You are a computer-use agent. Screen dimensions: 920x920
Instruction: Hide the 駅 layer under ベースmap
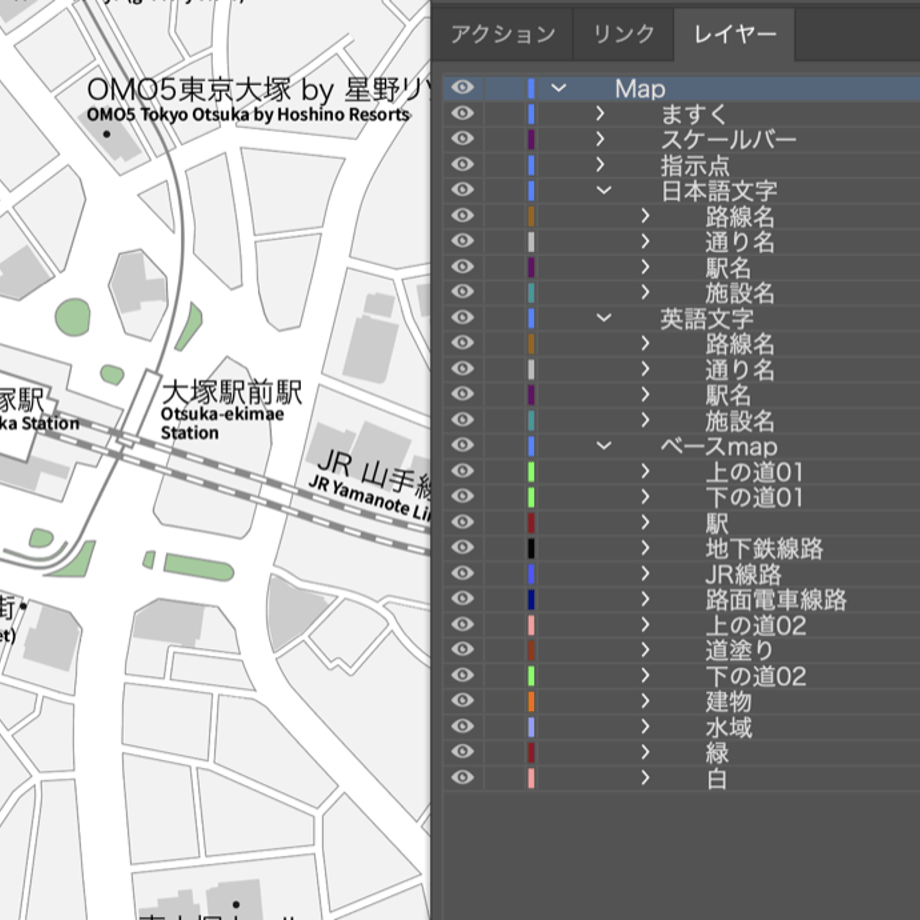pyautogui.click(x=462, y=522)
